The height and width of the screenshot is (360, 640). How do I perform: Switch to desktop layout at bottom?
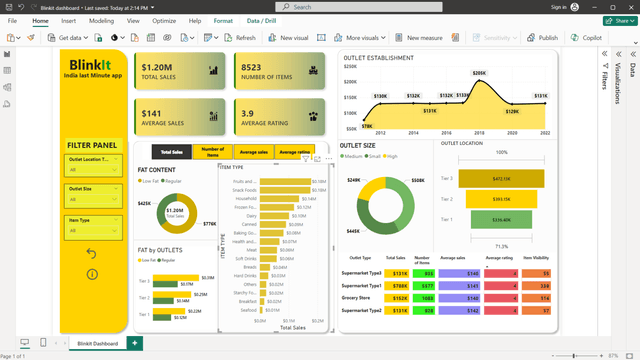[x=24, y=342]
